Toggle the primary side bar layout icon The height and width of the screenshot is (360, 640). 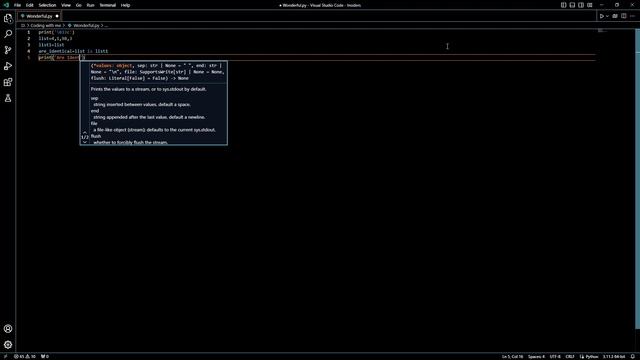563,5
